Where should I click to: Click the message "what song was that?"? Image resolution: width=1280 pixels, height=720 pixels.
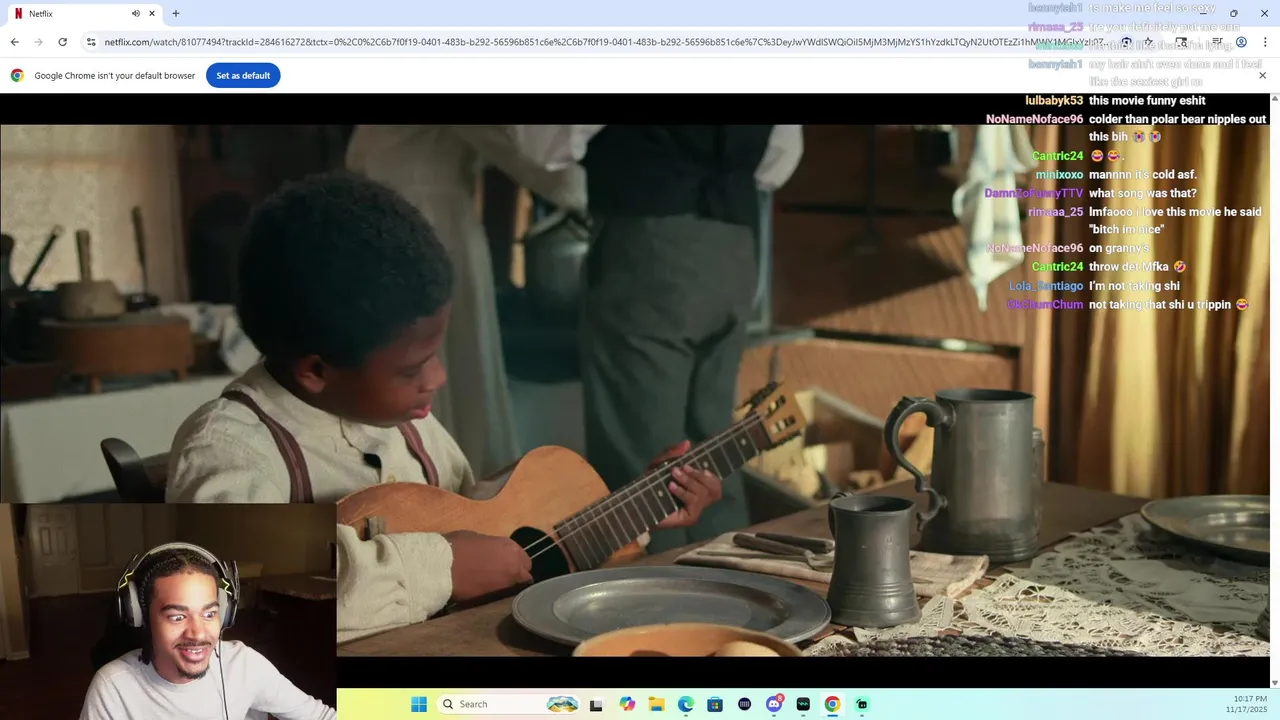coord(1142,193)
